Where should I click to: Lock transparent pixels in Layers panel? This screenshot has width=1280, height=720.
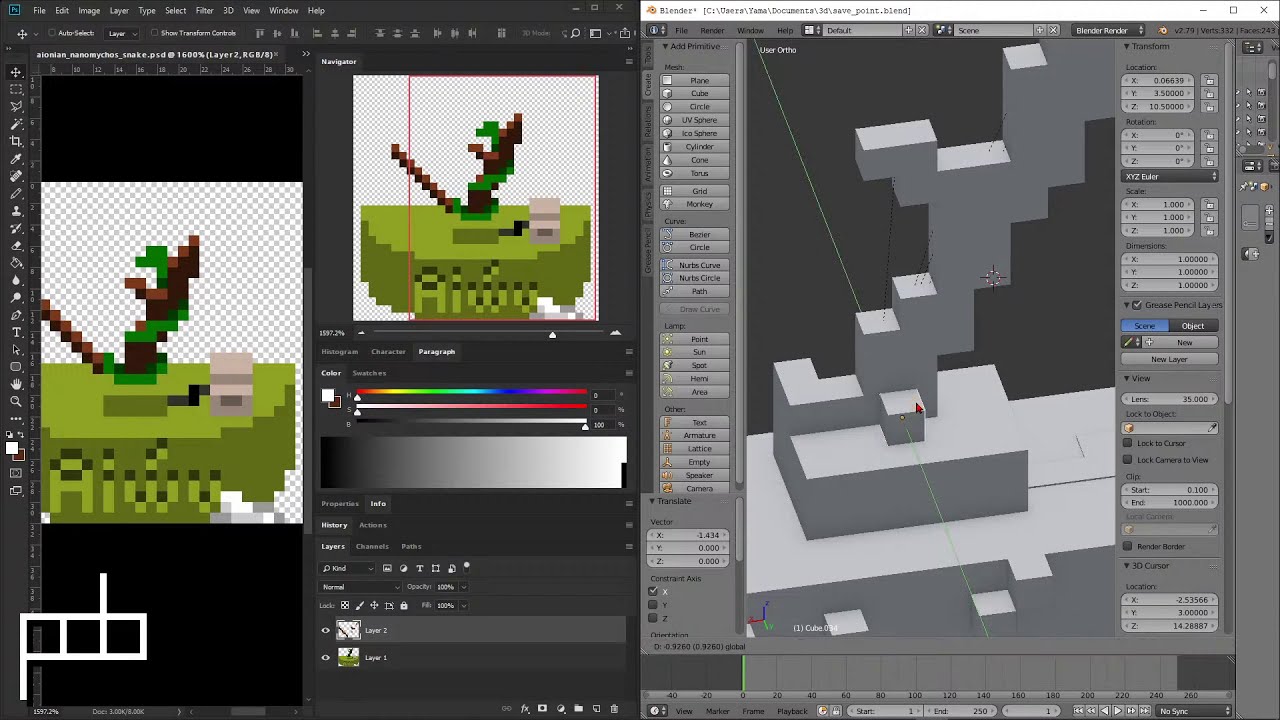click(x=345, y=605)
